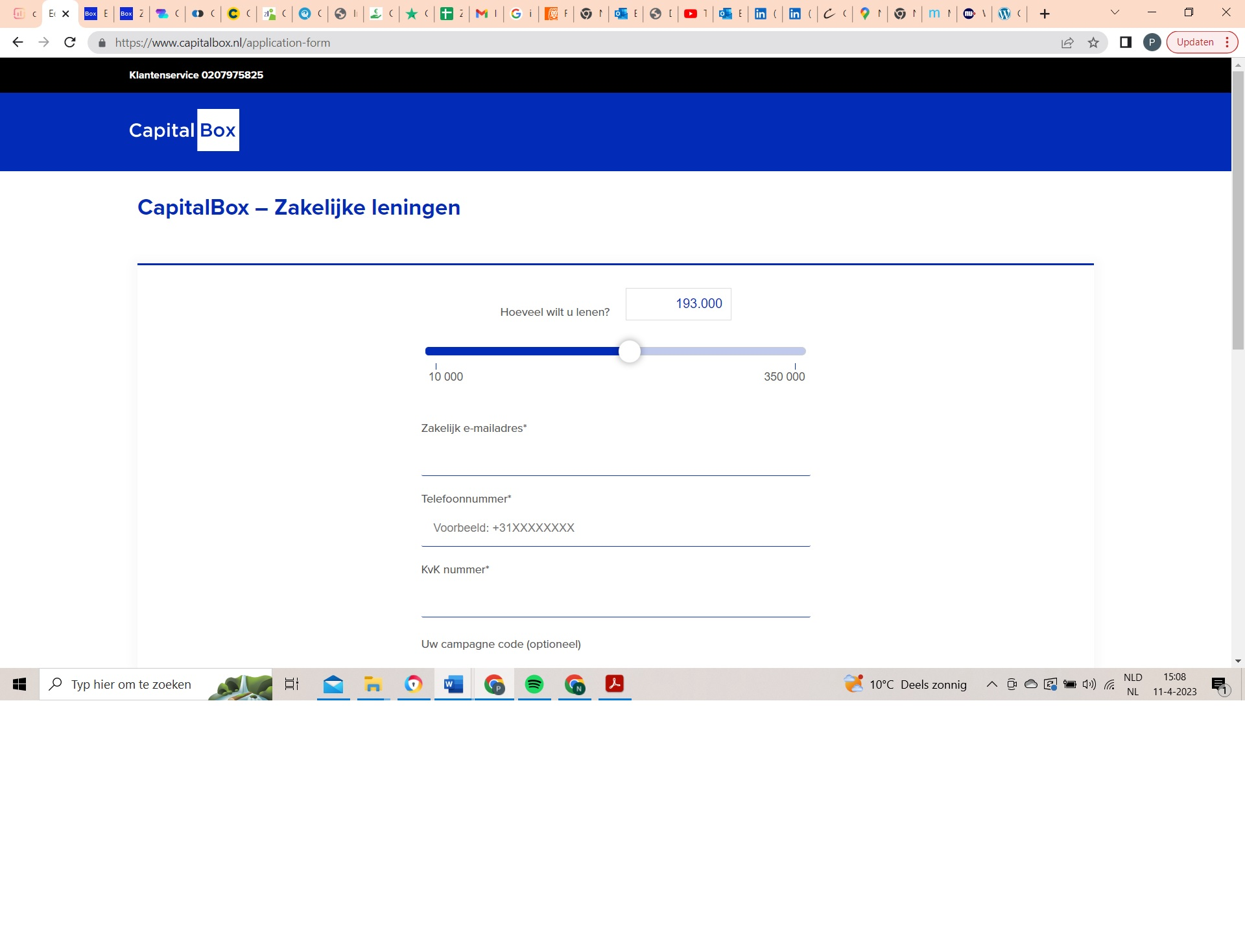1245x952 pixels.
Task: Click the battery icon in the tray
Action: tap(1070, 684)
